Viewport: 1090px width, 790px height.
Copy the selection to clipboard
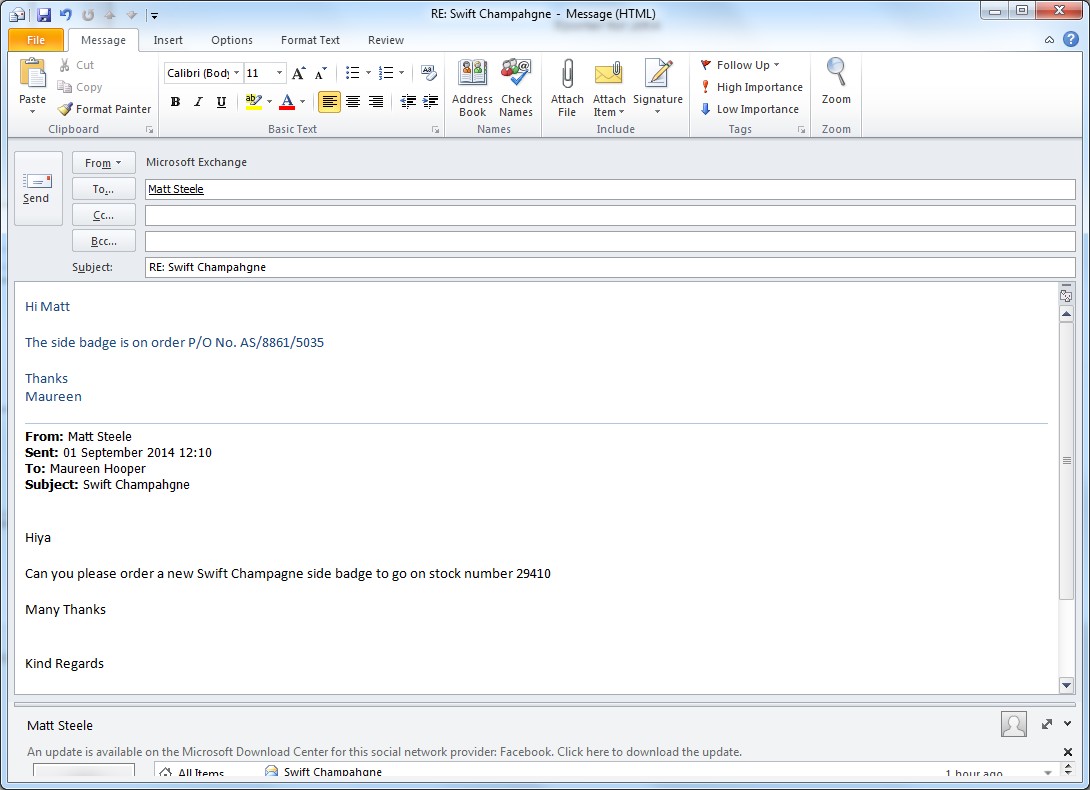80,87
